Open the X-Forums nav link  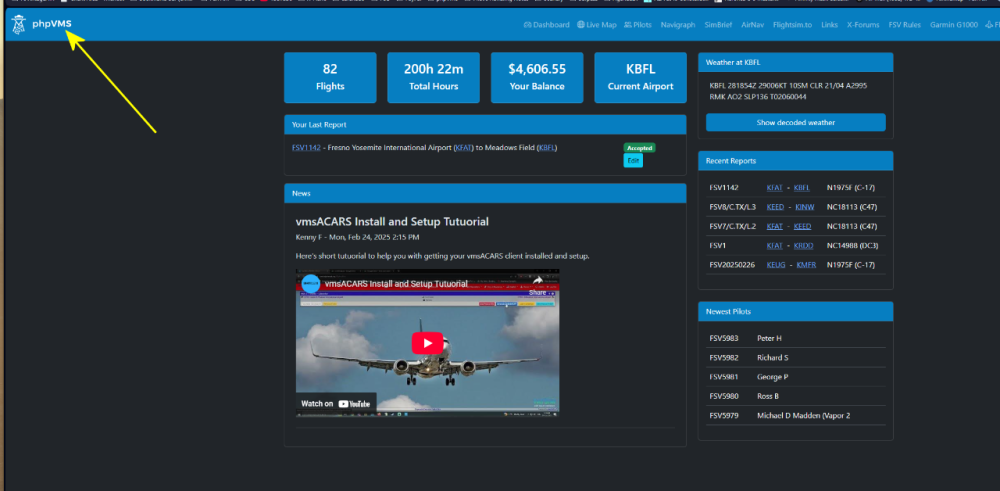[x=863, y=25]
